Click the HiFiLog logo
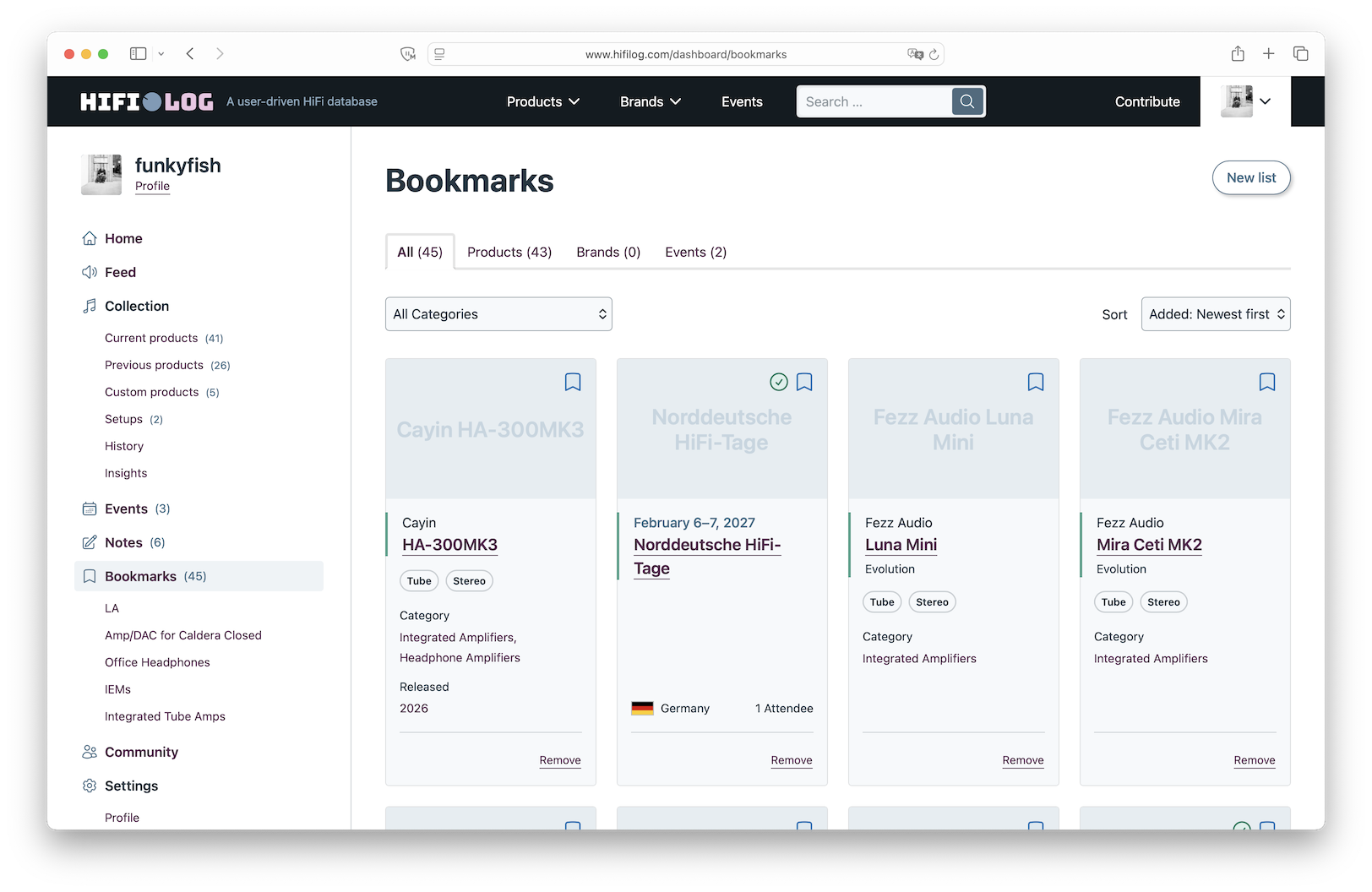 pos(146,102)
